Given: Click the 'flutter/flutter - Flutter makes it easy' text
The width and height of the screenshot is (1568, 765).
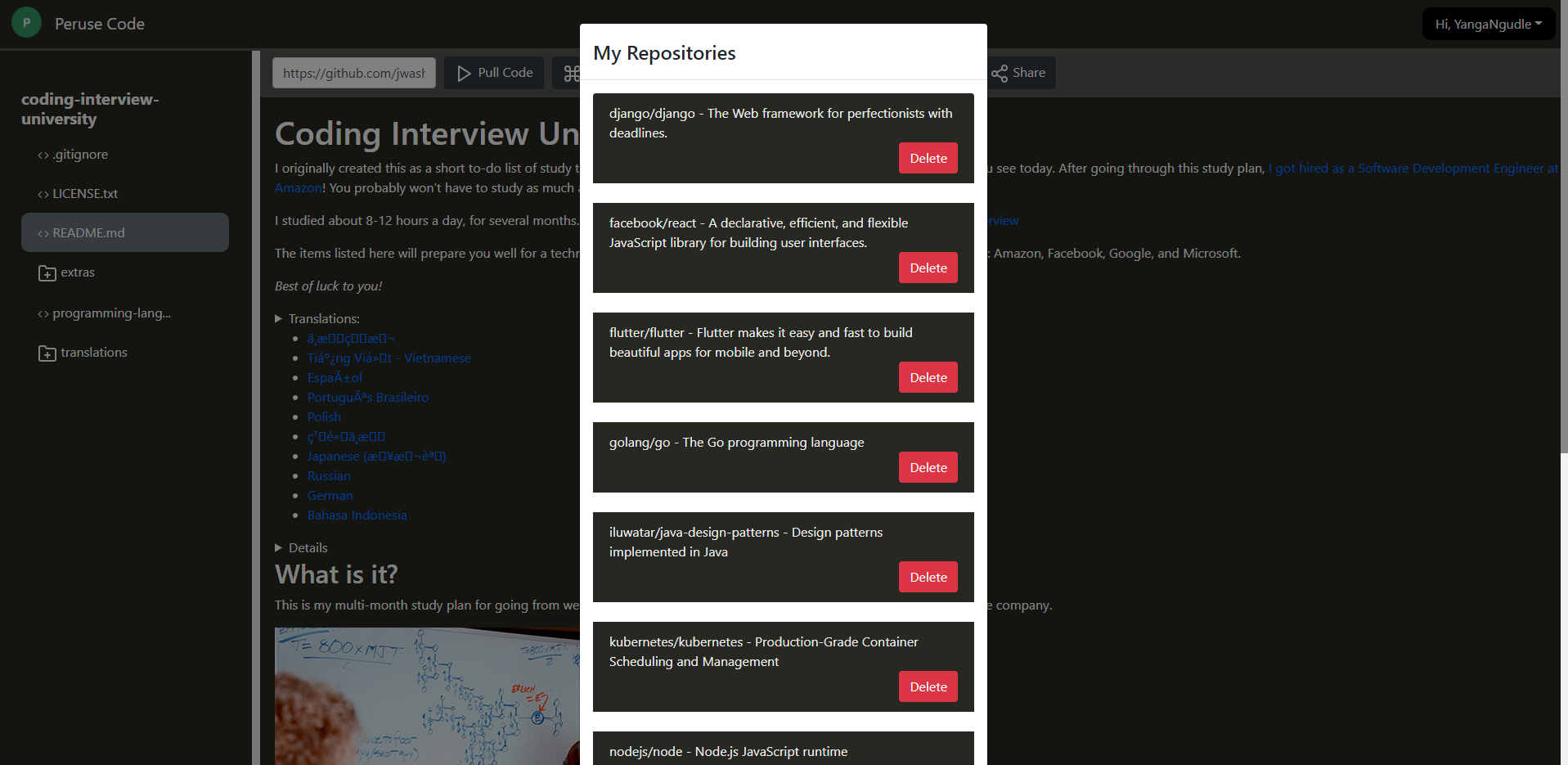Looking at the screenshot, I should 761,342.
